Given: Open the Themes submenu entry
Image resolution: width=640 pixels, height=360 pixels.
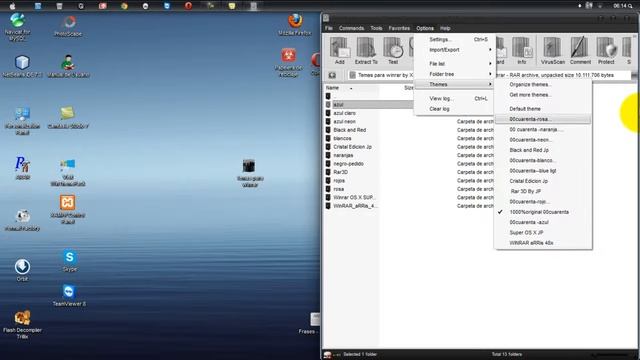Looking at the screenshot, I should pos(454,84).
